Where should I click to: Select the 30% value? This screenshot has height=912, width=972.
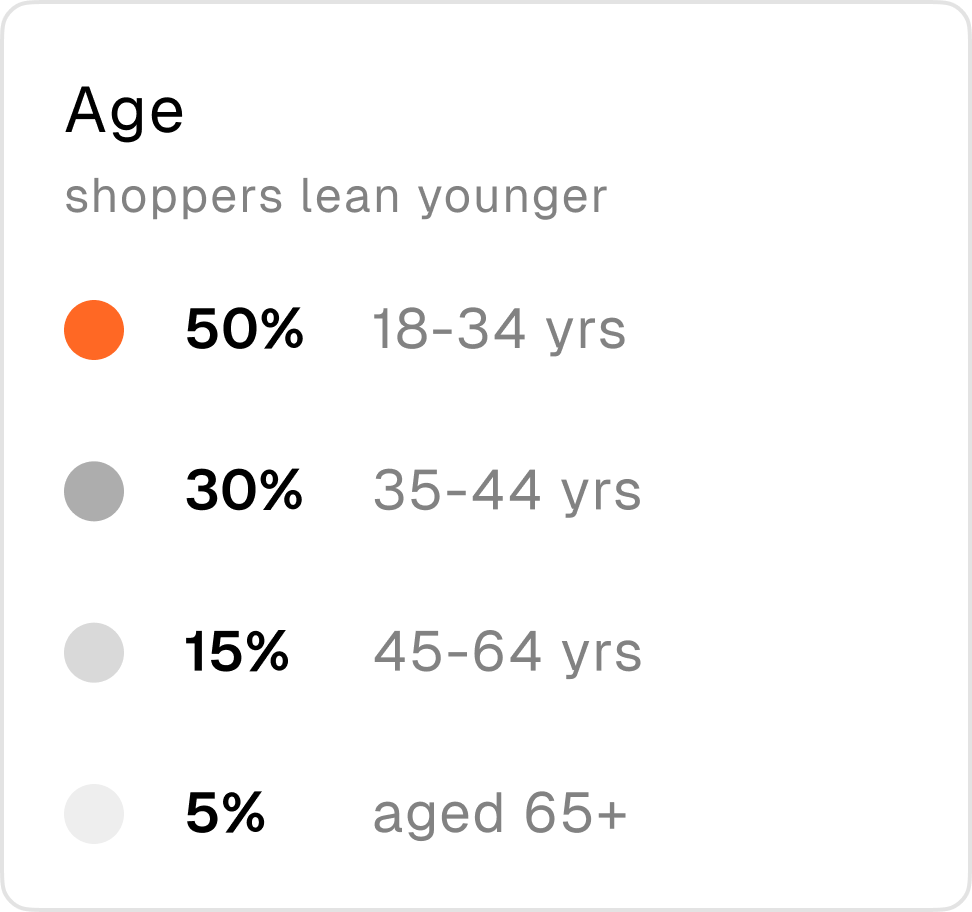click(244, 490)
